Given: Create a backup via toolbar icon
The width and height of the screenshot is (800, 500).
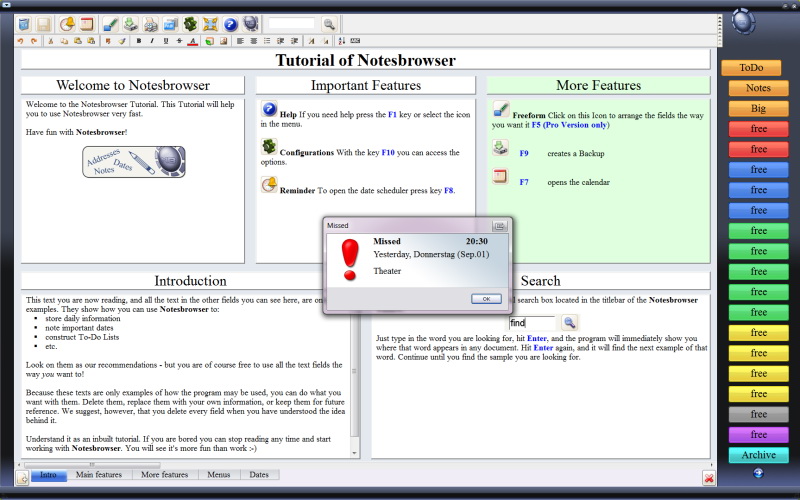Looking at the screenshot, I should pos(131,24).
